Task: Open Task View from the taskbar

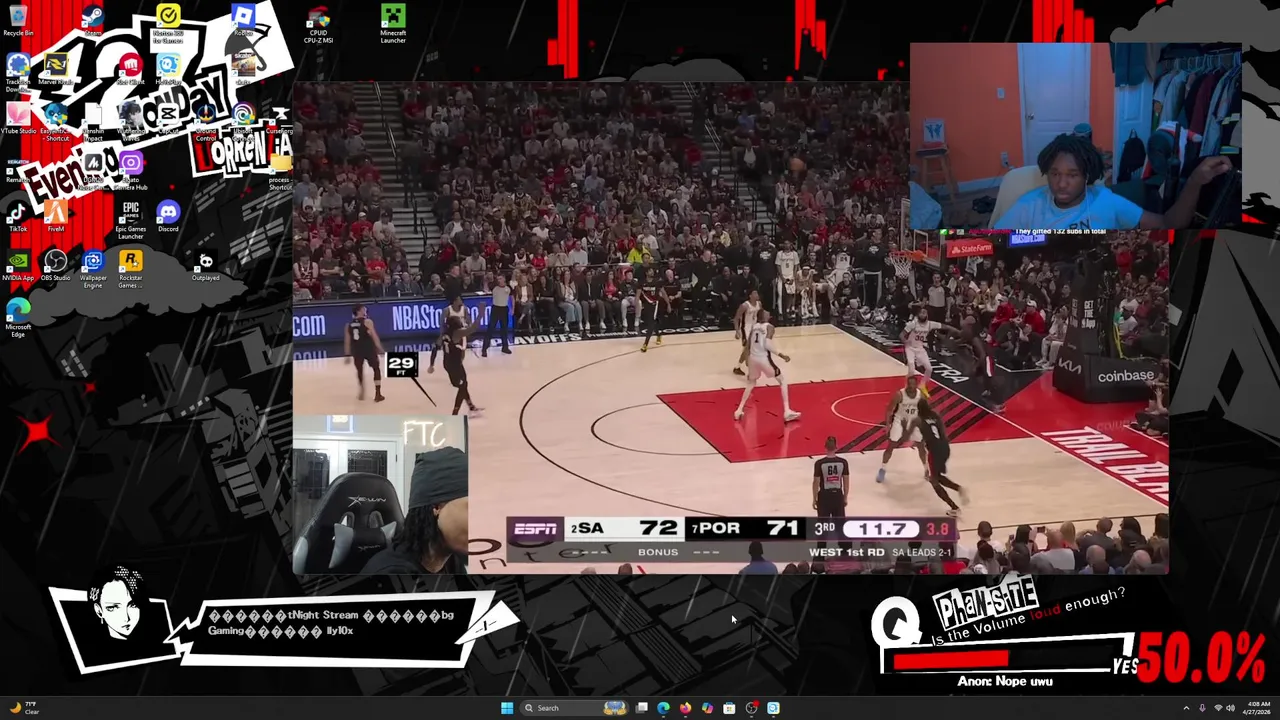Action: [642, 708]
